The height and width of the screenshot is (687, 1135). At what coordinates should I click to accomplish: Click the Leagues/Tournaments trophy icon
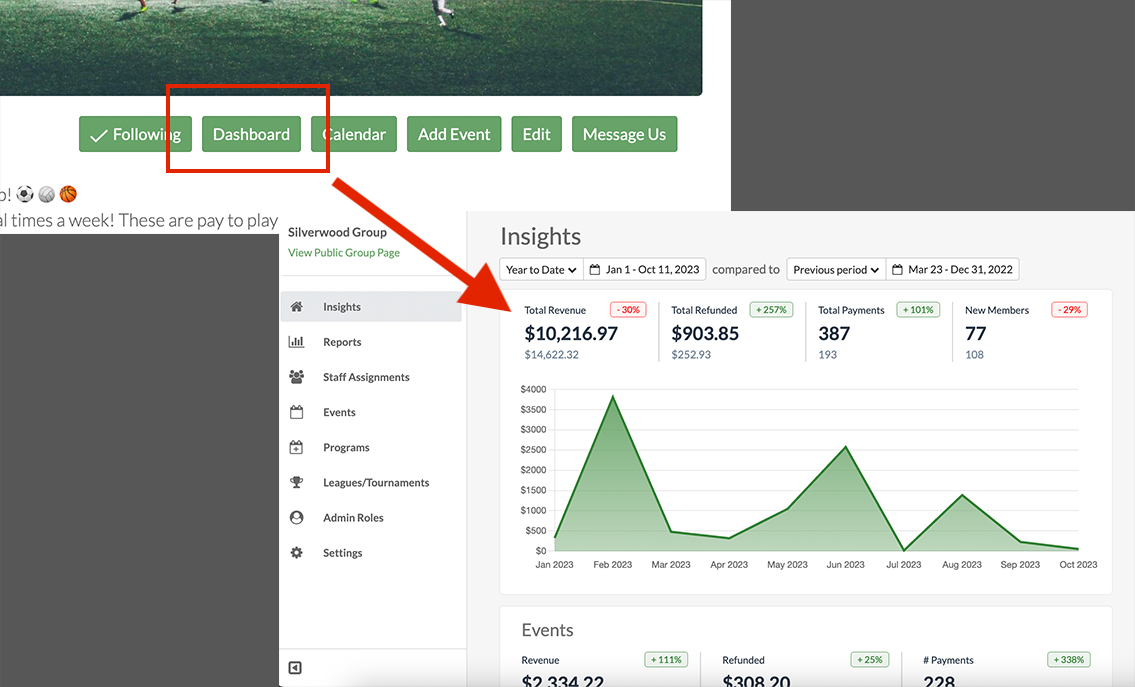296,482
